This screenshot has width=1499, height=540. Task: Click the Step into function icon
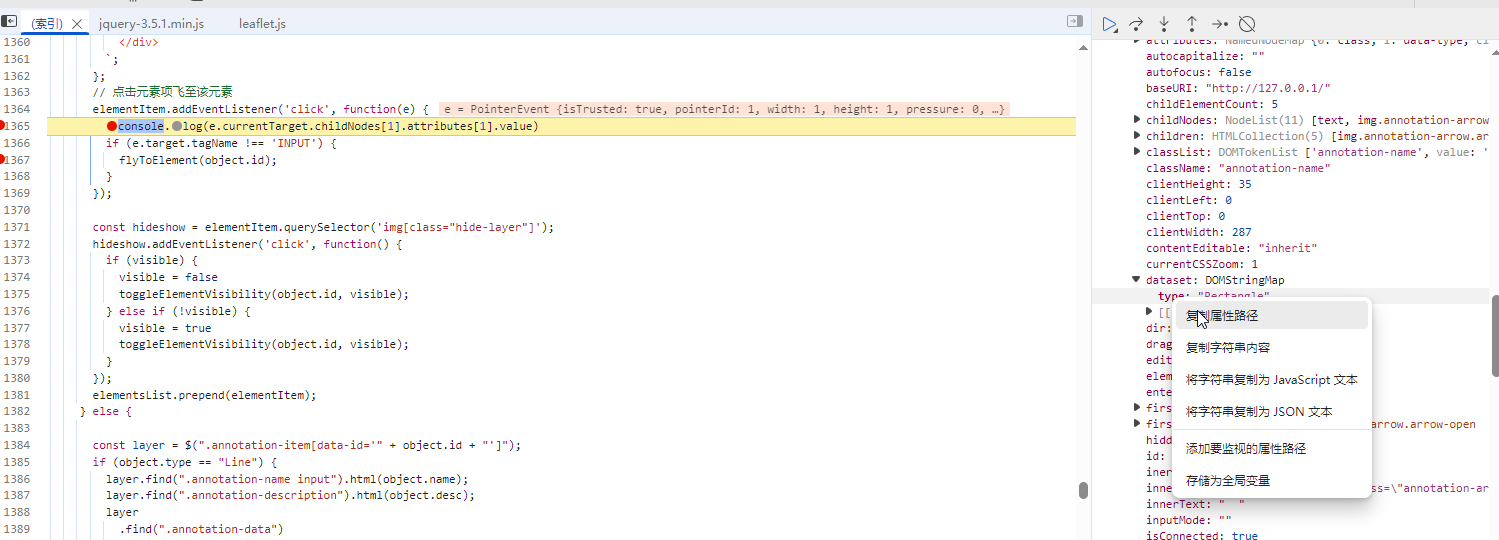click(x=1164, y=23)
